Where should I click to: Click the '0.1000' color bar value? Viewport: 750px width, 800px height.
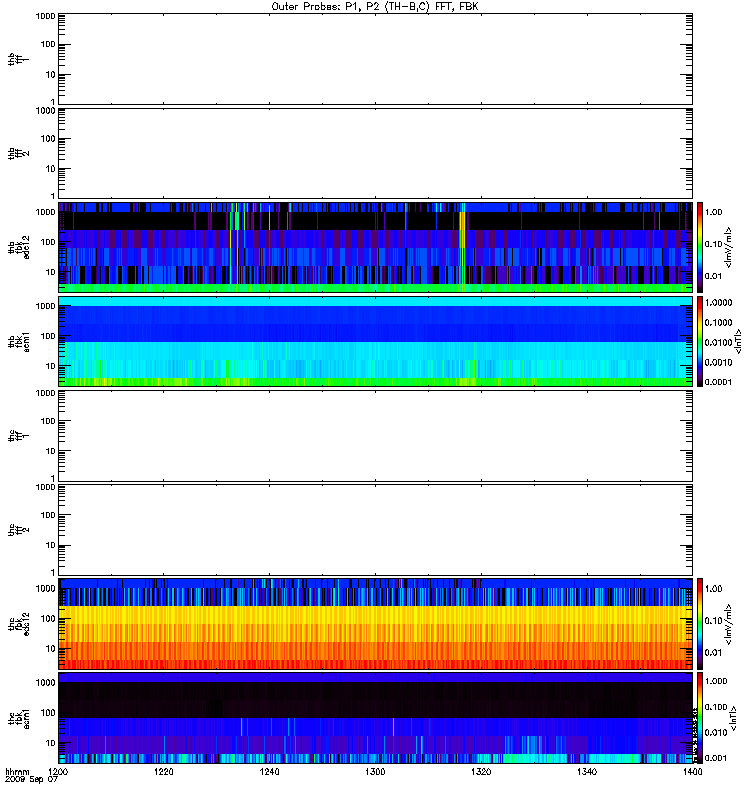(x=718, y=322)
